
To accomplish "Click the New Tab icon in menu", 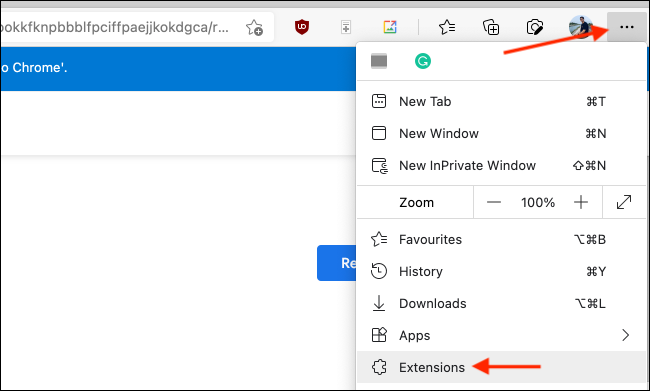I will coord(379,101).
